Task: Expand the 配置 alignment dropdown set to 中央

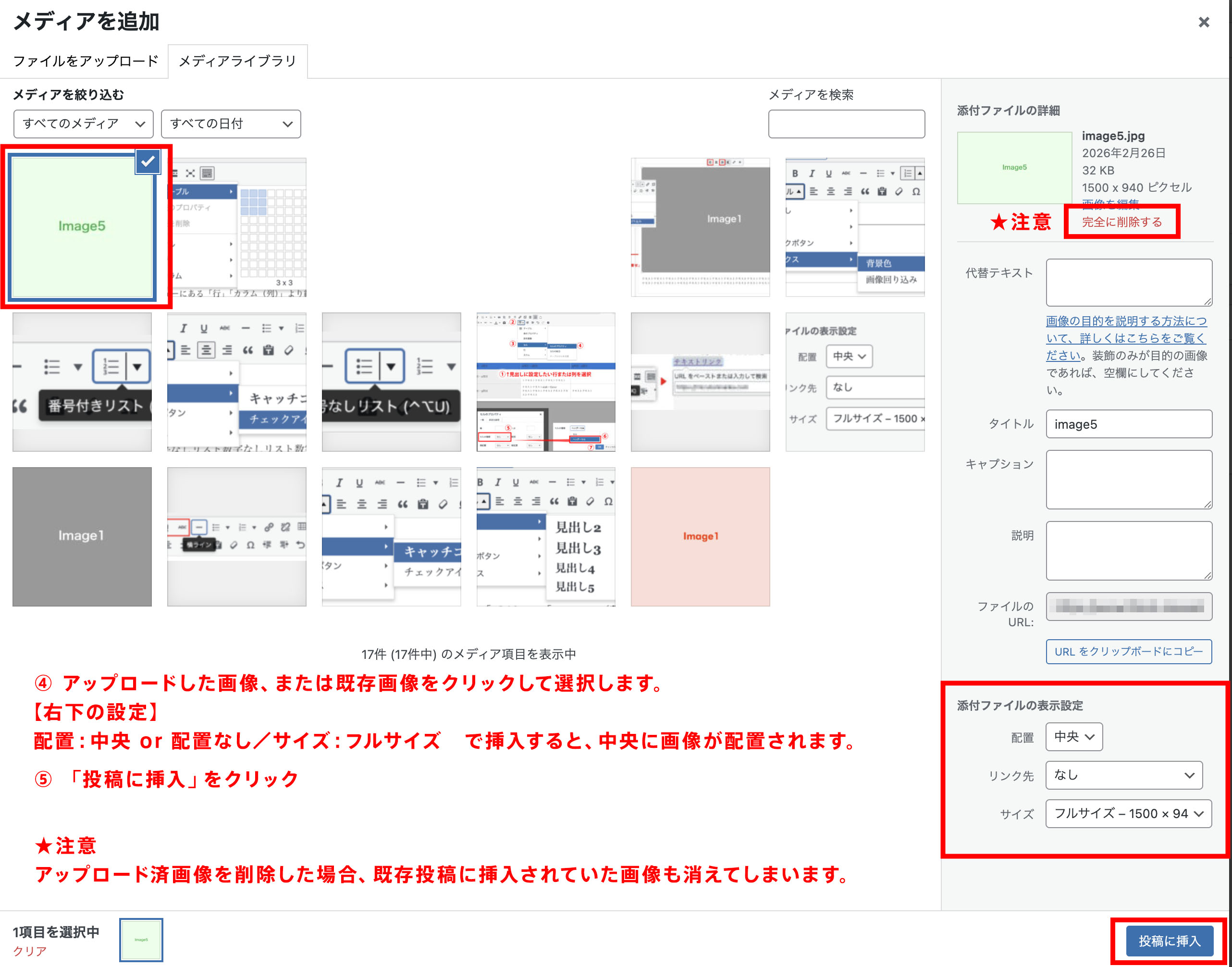Action: tap(1073, 737)
